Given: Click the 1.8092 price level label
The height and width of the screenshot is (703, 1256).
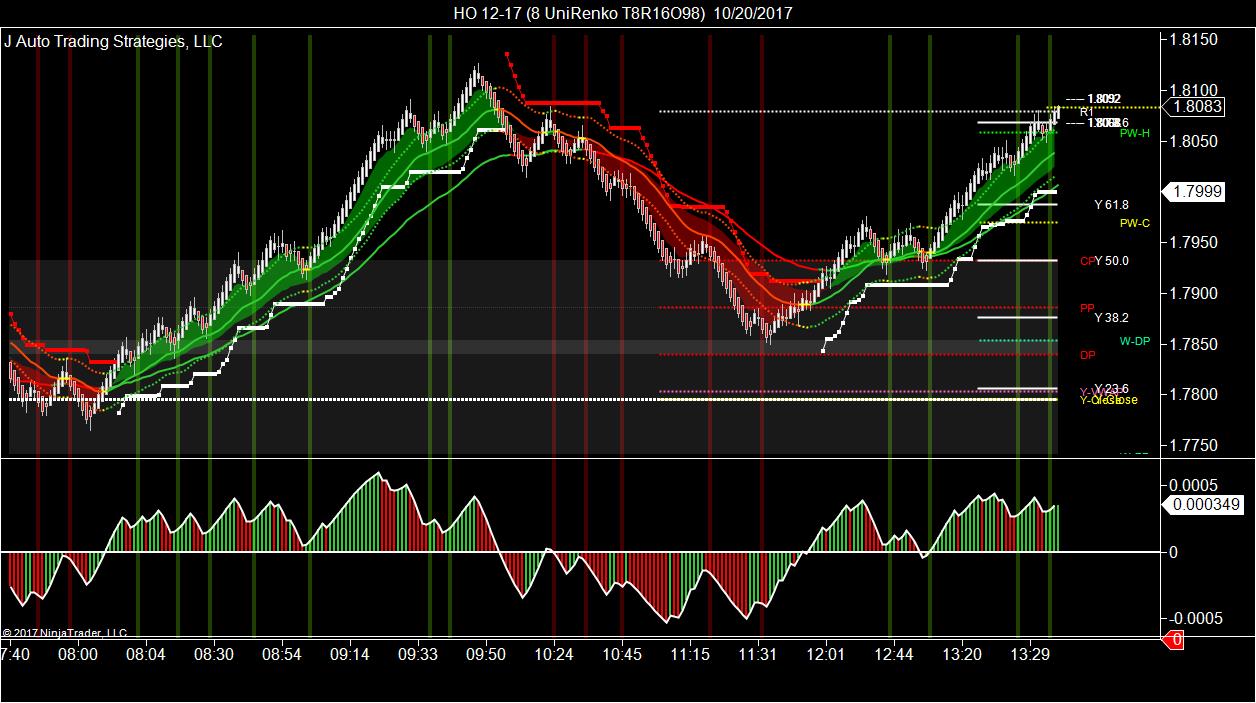Looking at the screenshot, I should 1104,99.
